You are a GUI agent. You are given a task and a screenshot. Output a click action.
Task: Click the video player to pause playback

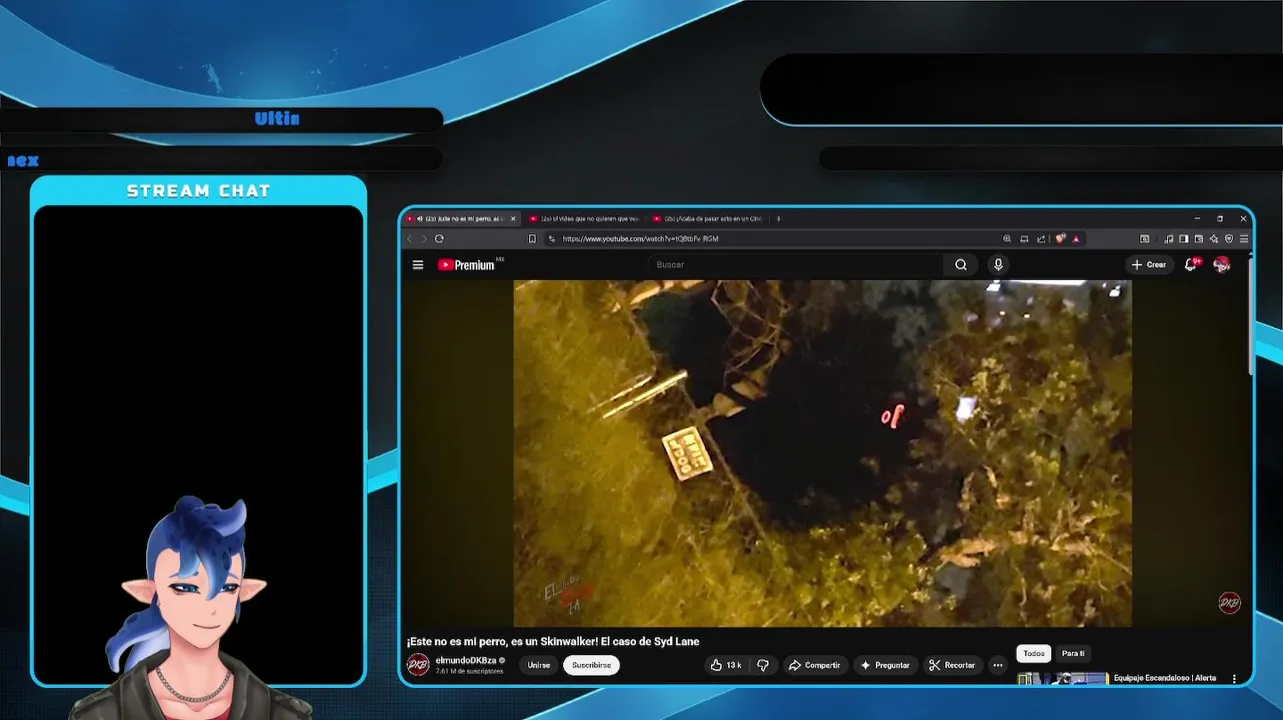(822, 453)
